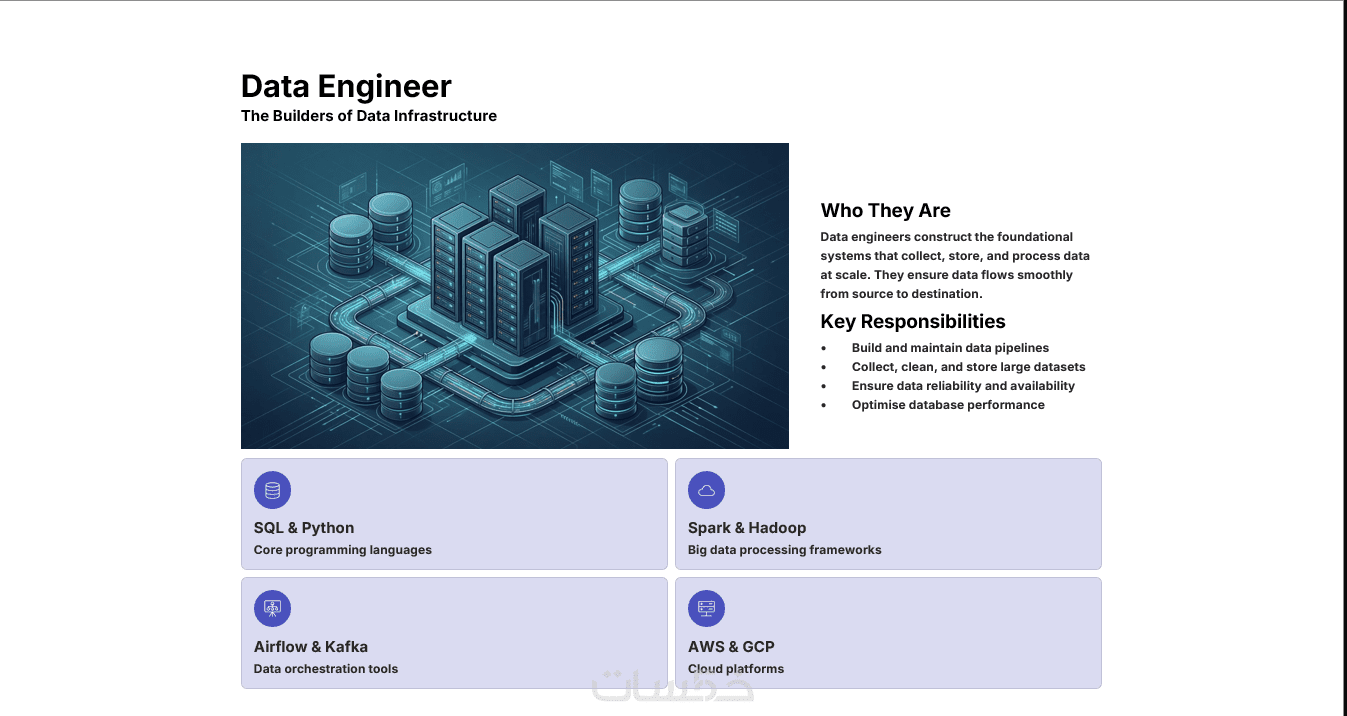1347x716 pixels.
Task: Select 'Cloud platforms' text
Action: pyautogui.click(x=736, y=669)
